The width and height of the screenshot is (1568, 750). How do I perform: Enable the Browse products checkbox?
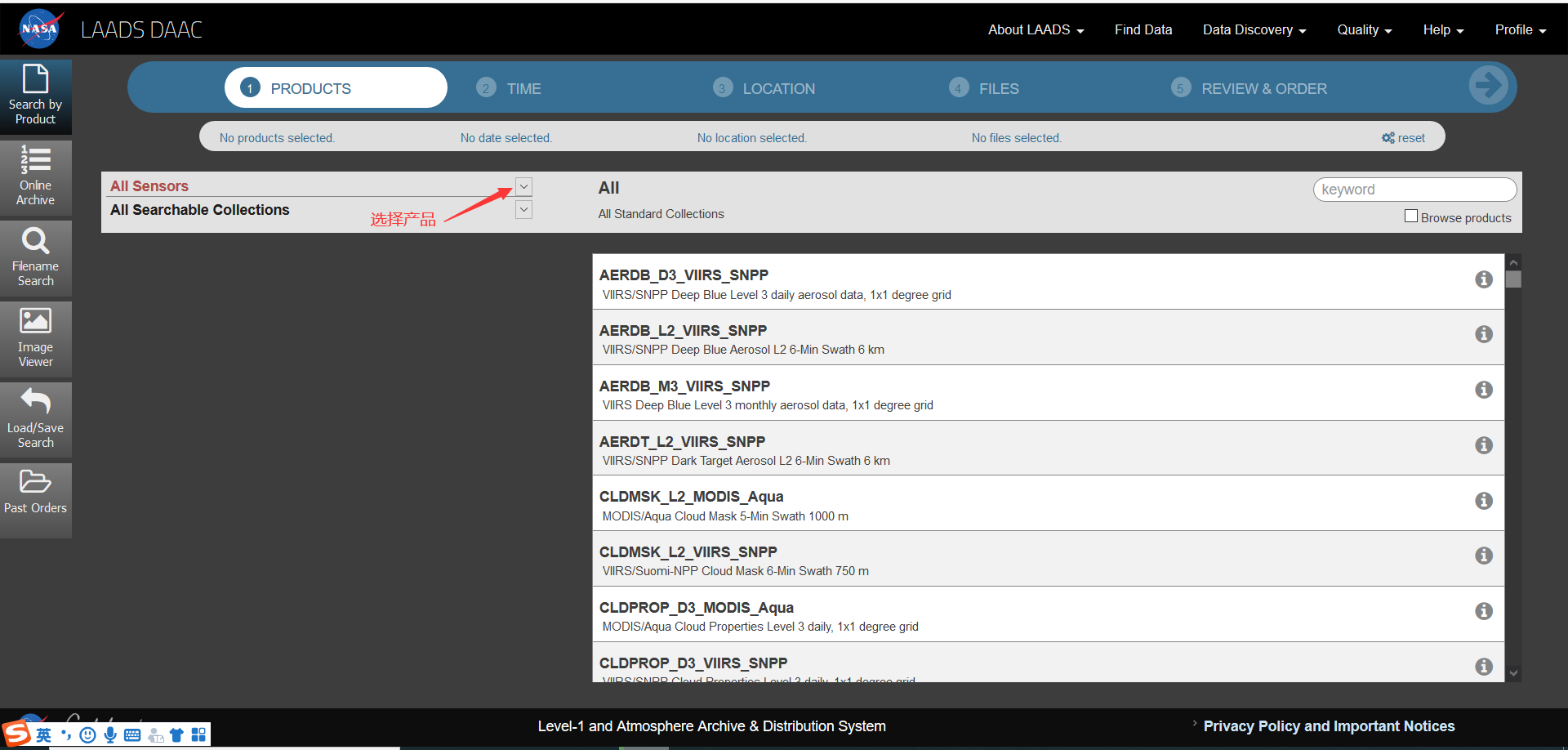coord(1410,217)
